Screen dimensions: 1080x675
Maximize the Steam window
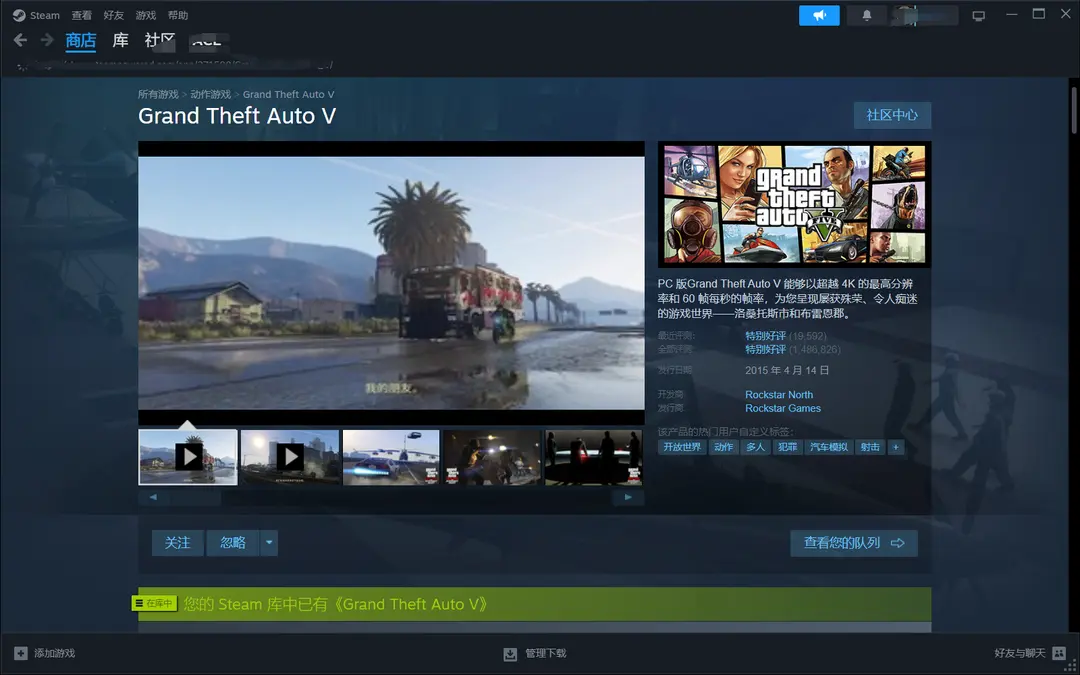1039,14
